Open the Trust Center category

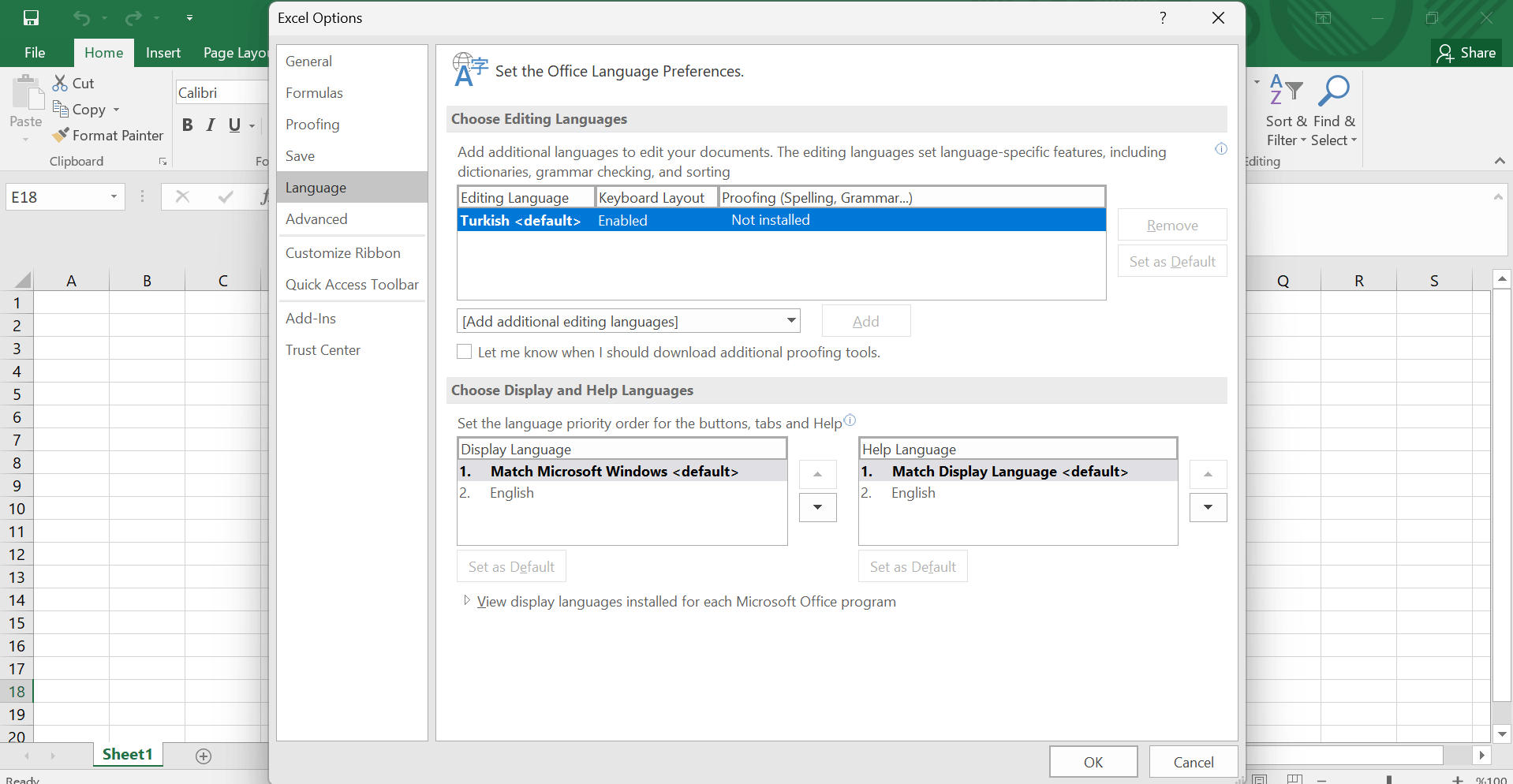click(x=352, y=350)
